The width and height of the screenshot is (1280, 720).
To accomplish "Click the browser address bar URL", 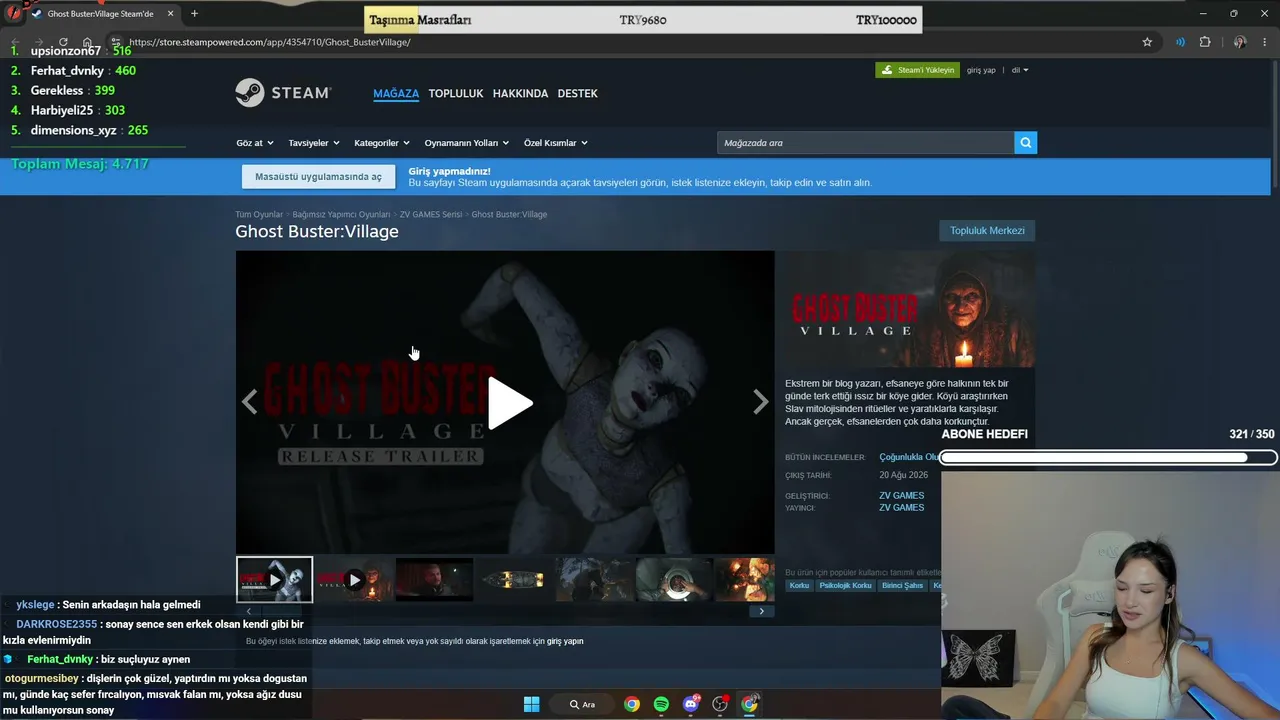I will pyautogui.click(x=270, y=42).
